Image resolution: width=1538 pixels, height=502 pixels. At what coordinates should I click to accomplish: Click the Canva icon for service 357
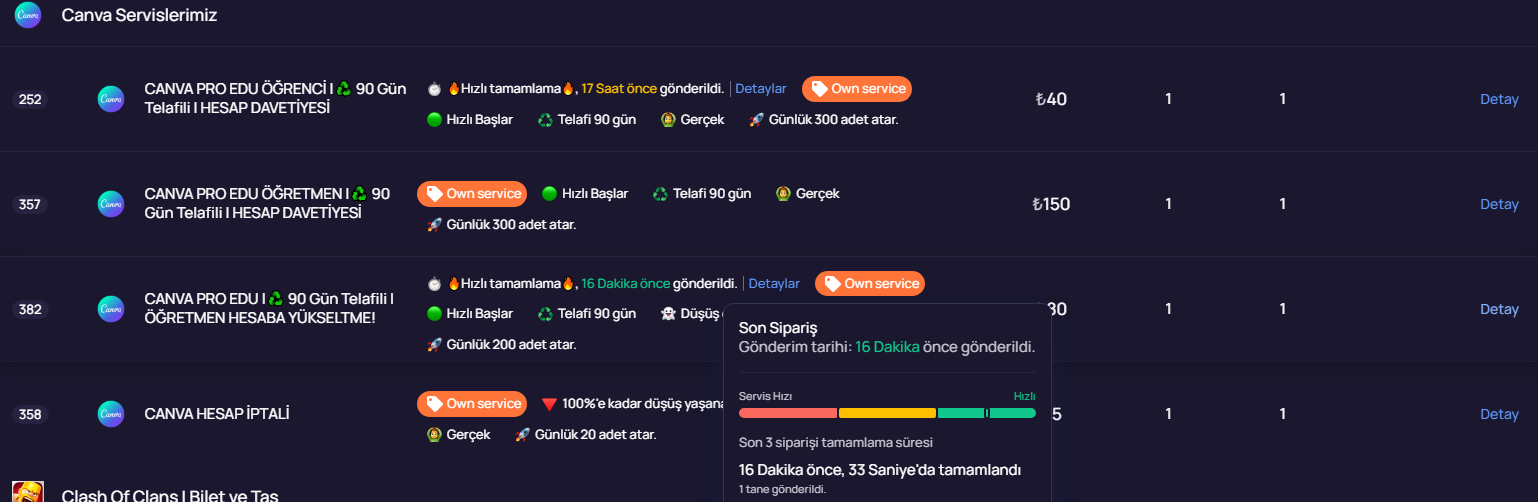coord(110,204)
